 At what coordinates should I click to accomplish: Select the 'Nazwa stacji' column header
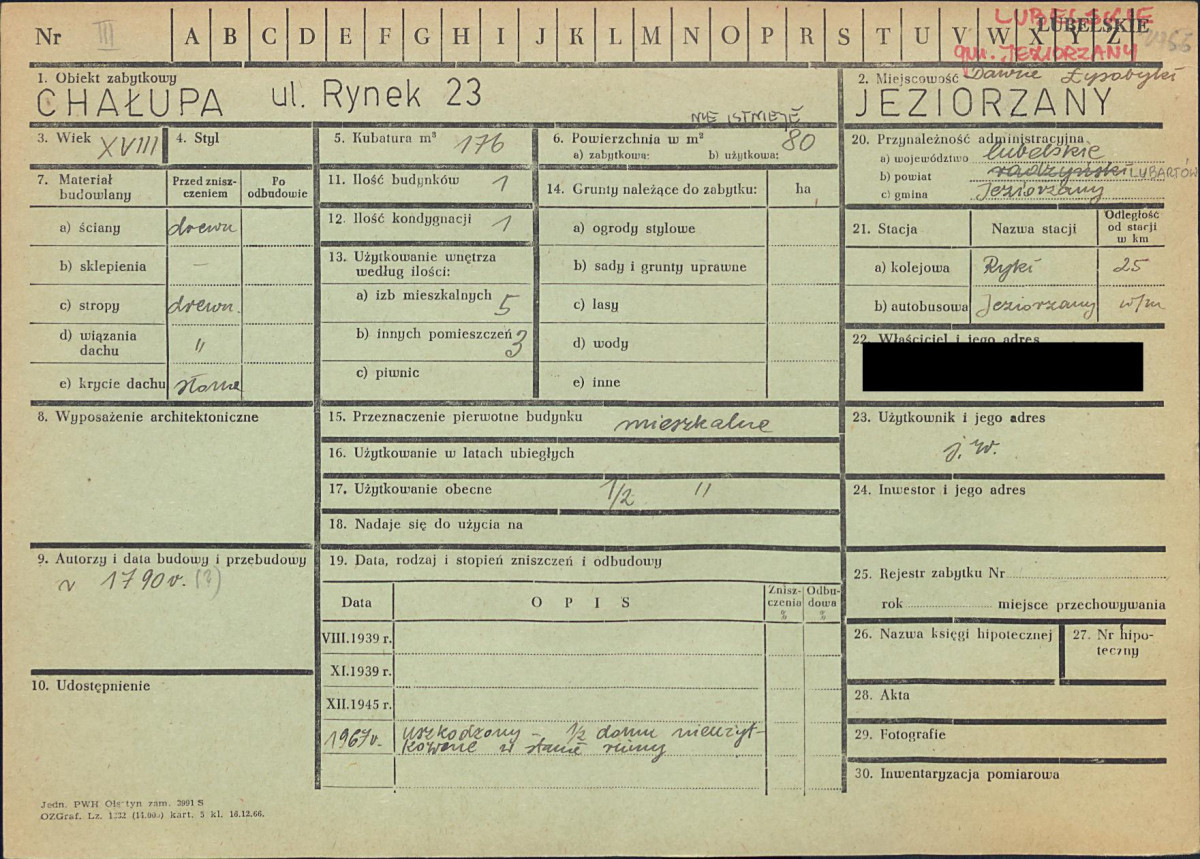1033,229
